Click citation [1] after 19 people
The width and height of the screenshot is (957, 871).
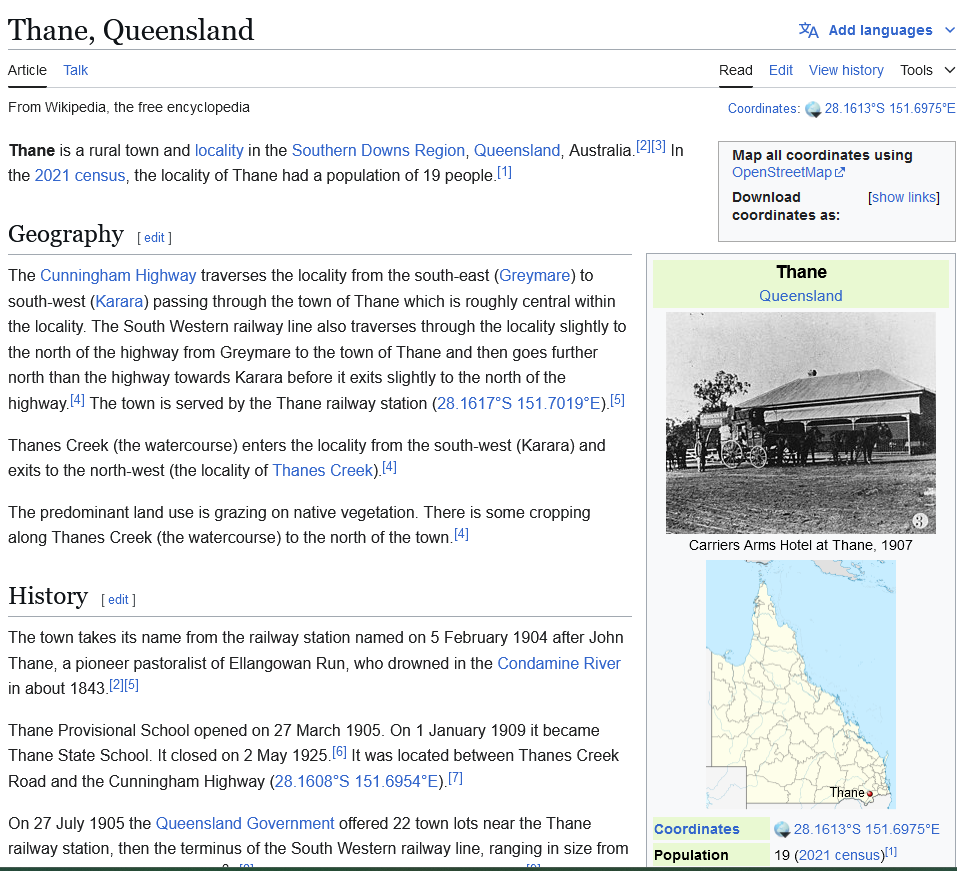504,172
